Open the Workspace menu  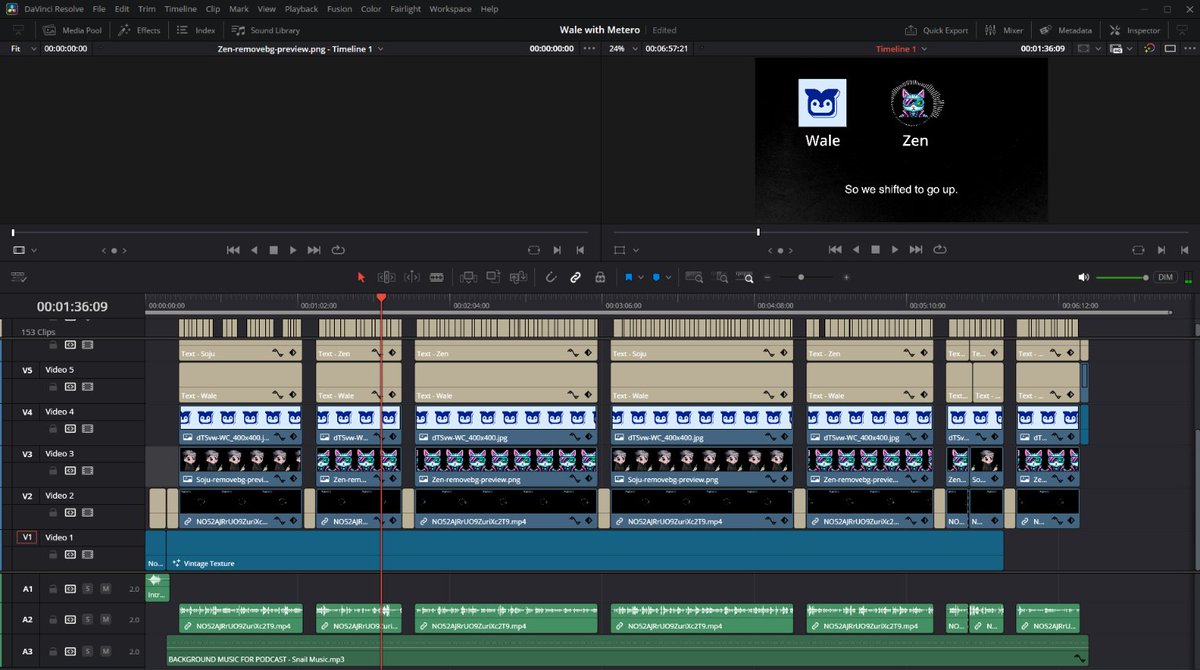point(451,9)
